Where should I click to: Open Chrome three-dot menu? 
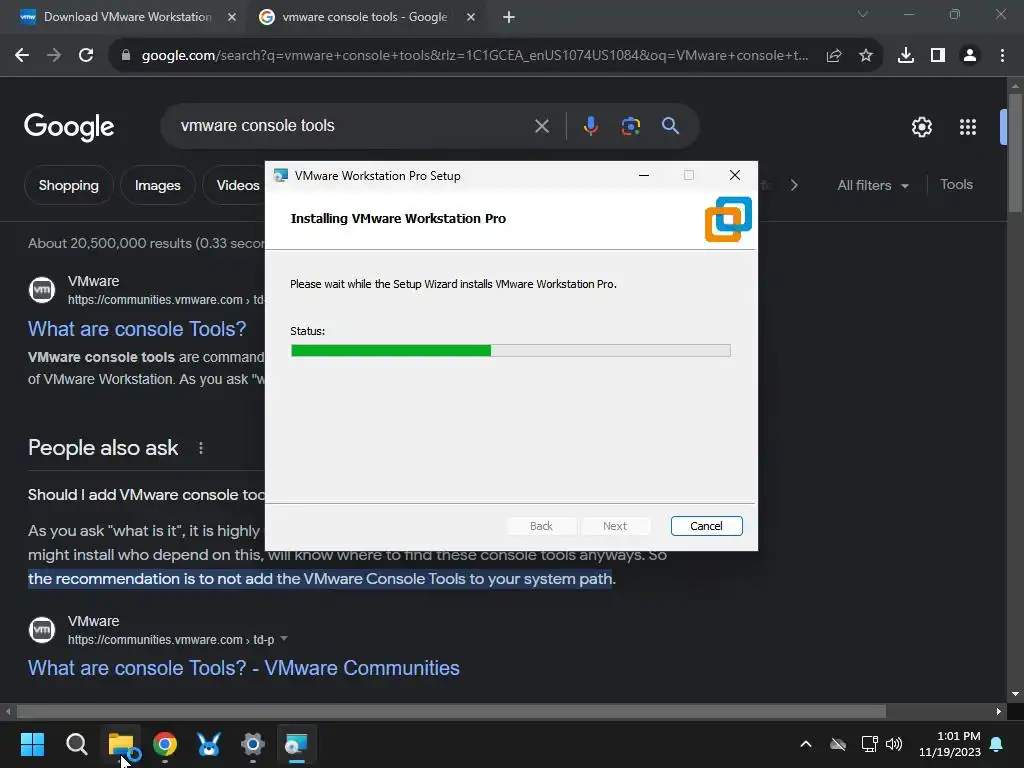pyautogui.click(x=1002, y=56)
